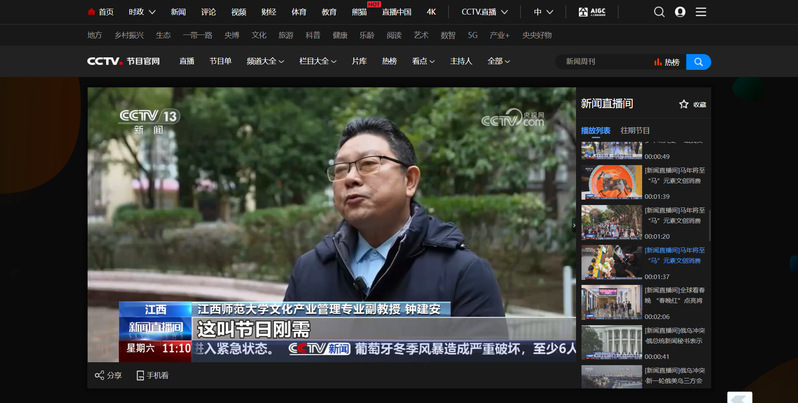
Task: Collapse the playlist panel with side arrow
Action: 574,225
